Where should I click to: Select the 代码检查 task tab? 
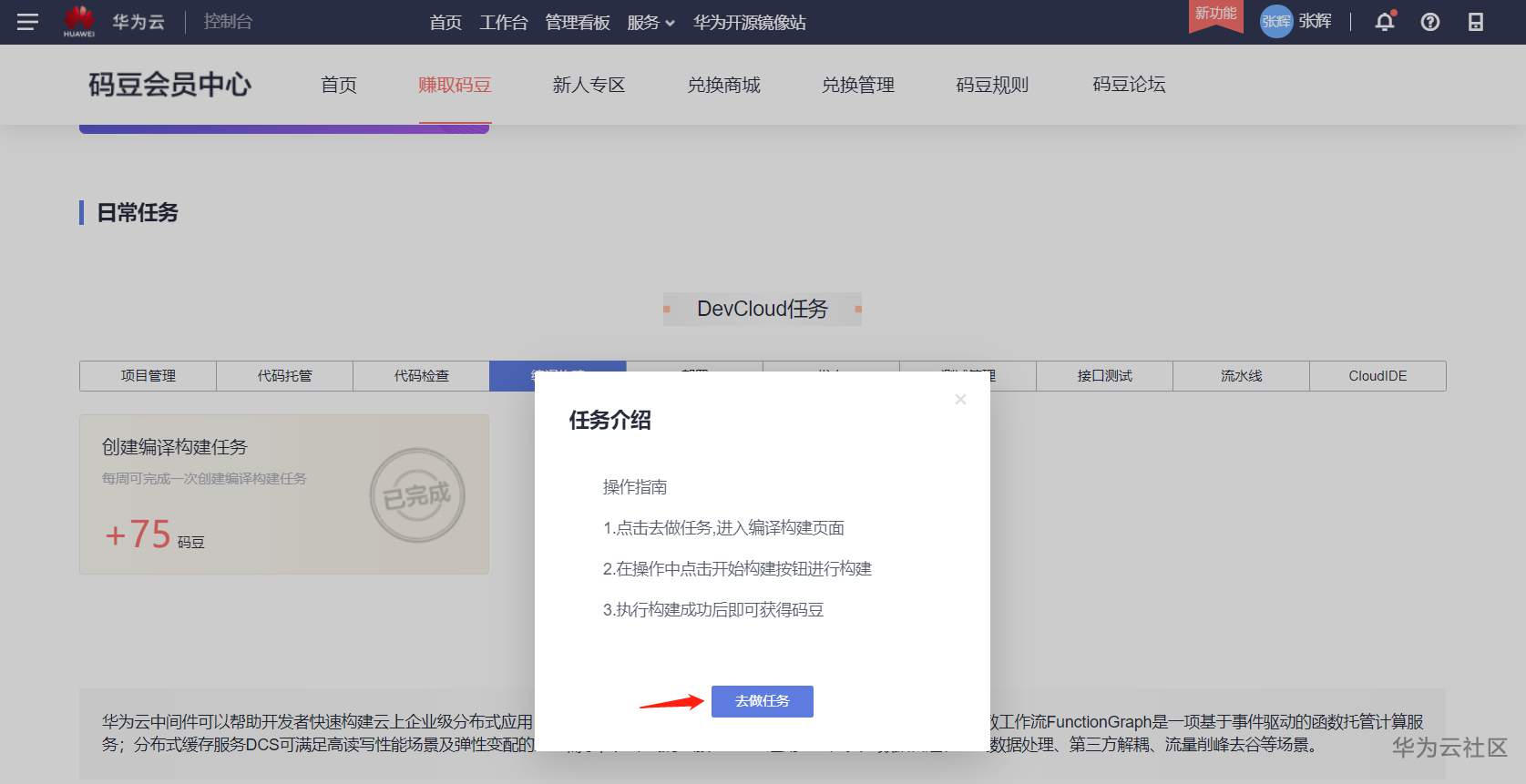421,376
